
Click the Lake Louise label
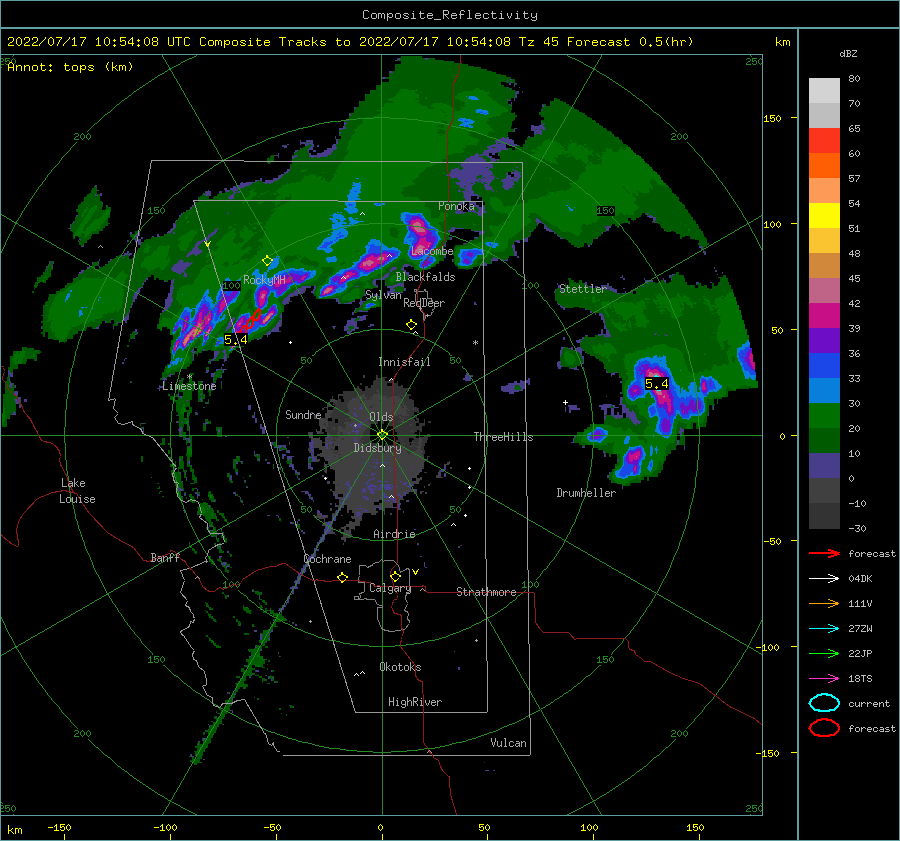tap(77, 491)
